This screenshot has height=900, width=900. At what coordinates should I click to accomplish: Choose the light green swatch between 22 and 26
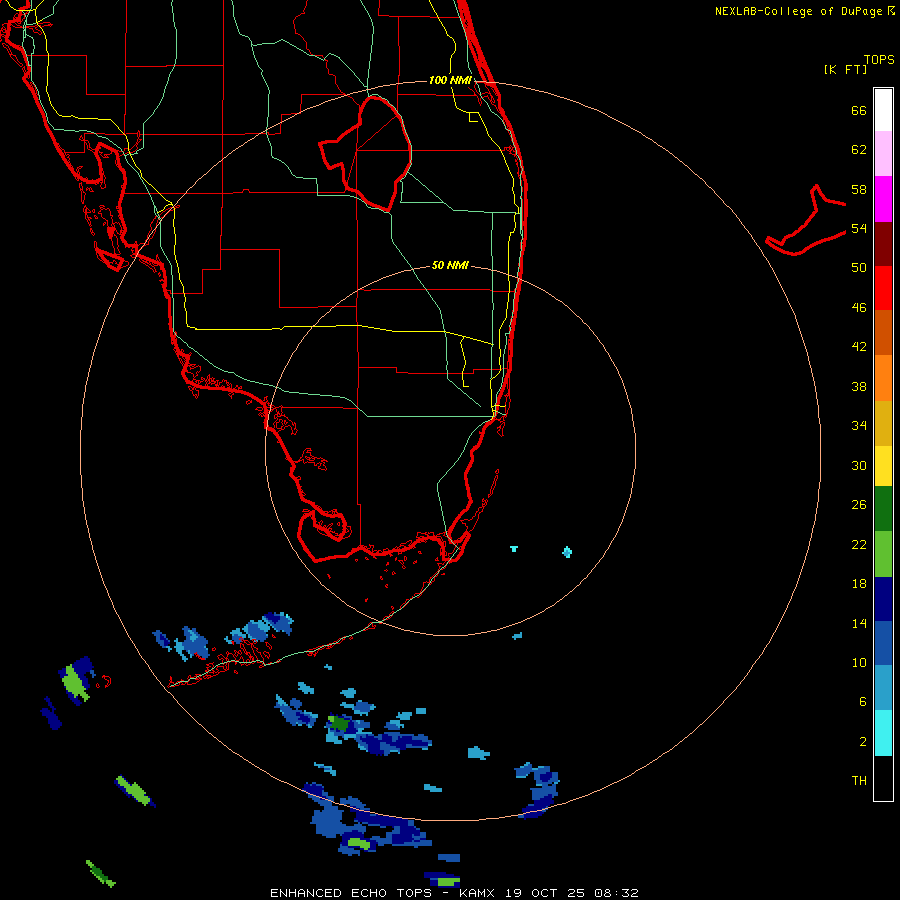click(883, 554)
